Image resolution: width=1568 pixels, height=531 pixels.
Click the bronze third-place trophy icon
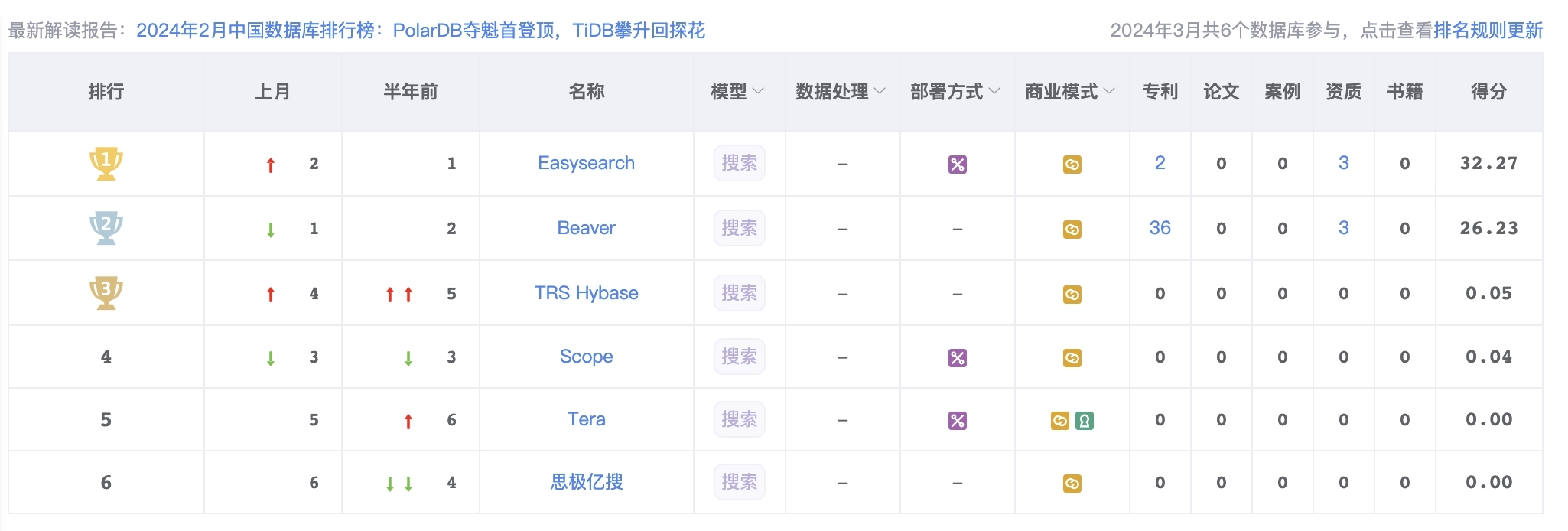tap(106, 293)
